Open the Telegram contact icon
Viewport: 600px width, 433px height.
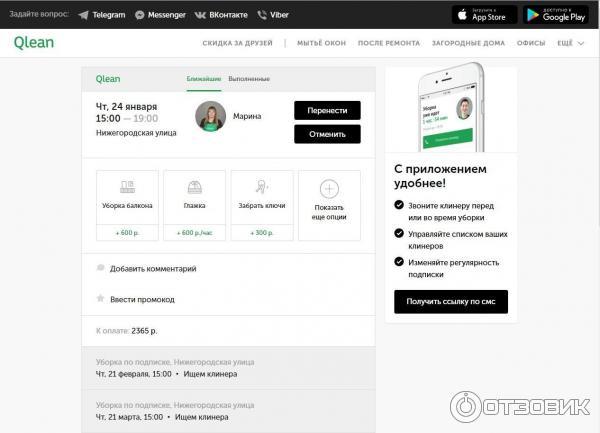pos(83,15)
